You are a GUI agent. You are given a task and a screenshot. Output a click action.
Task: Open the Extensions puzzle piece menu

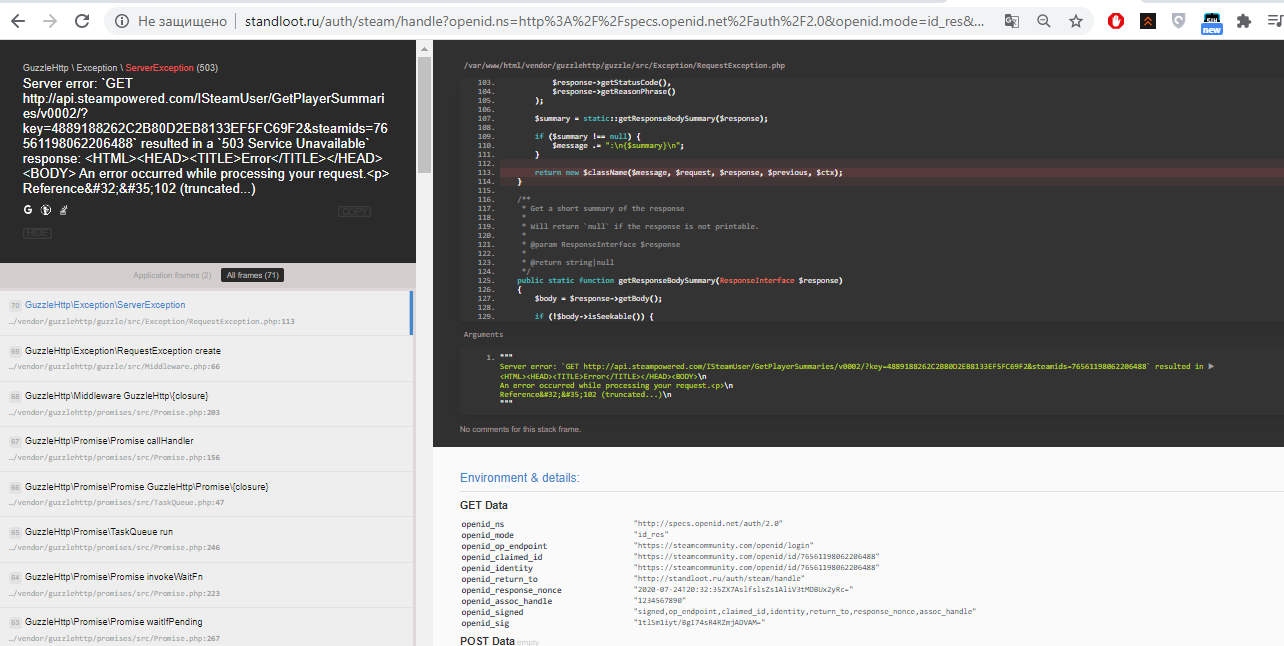pos(1244,21)
